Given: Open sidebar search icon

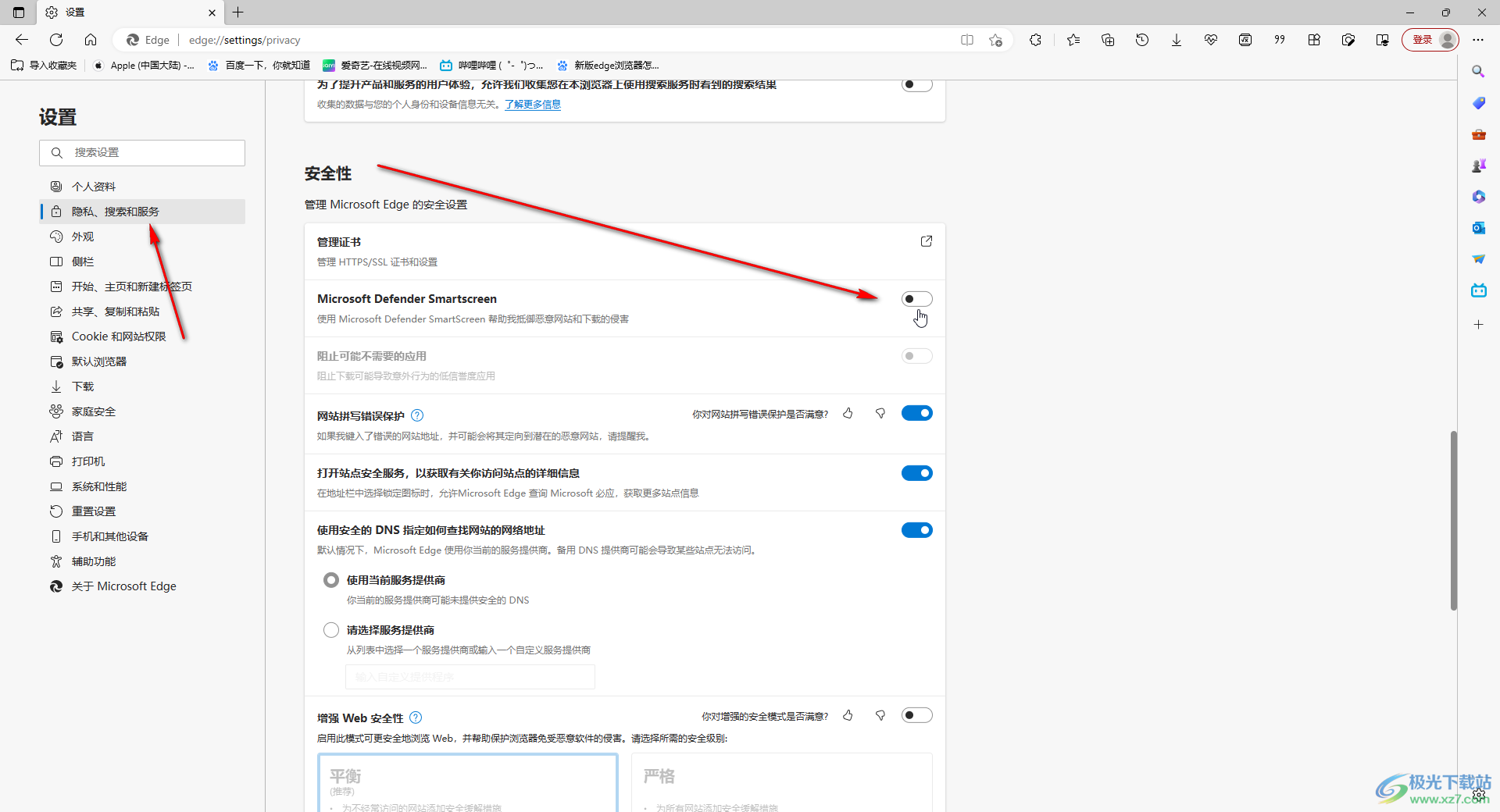Looking at the screenshot, I should 1478,72.
